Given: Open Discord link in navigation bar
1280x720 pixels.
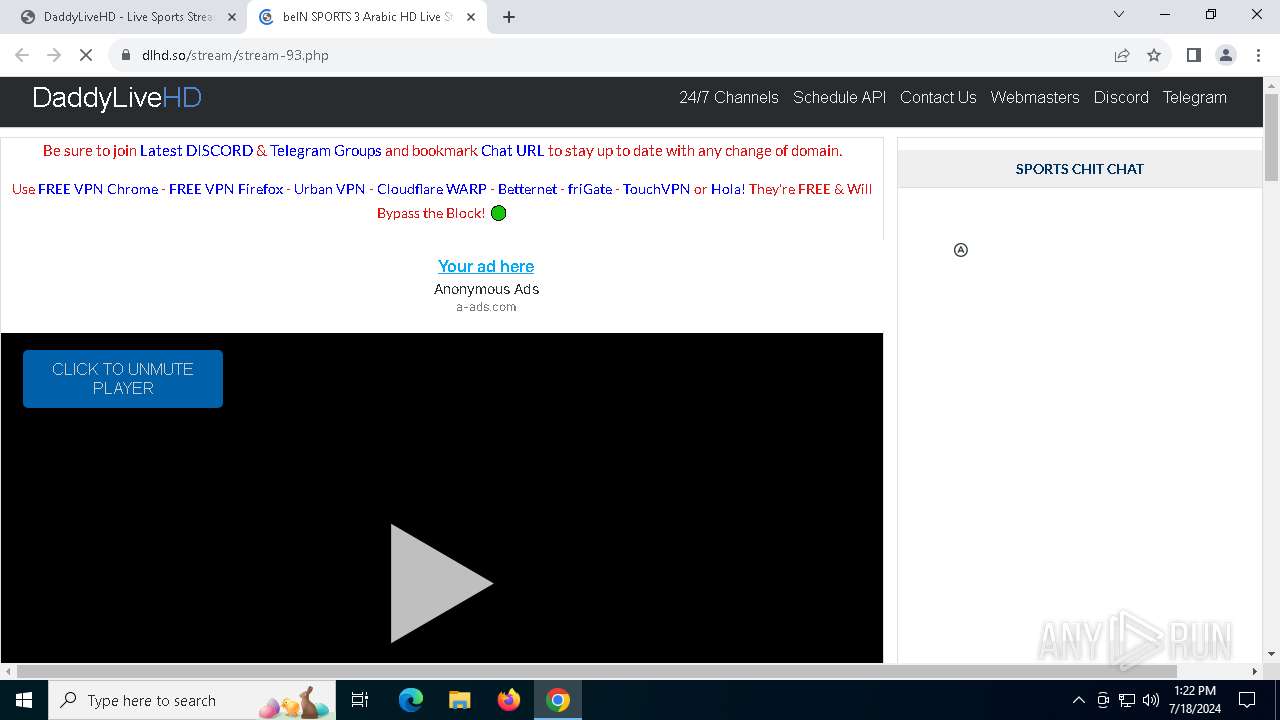Looking at the screenshot, I should tap(1121, 97).
